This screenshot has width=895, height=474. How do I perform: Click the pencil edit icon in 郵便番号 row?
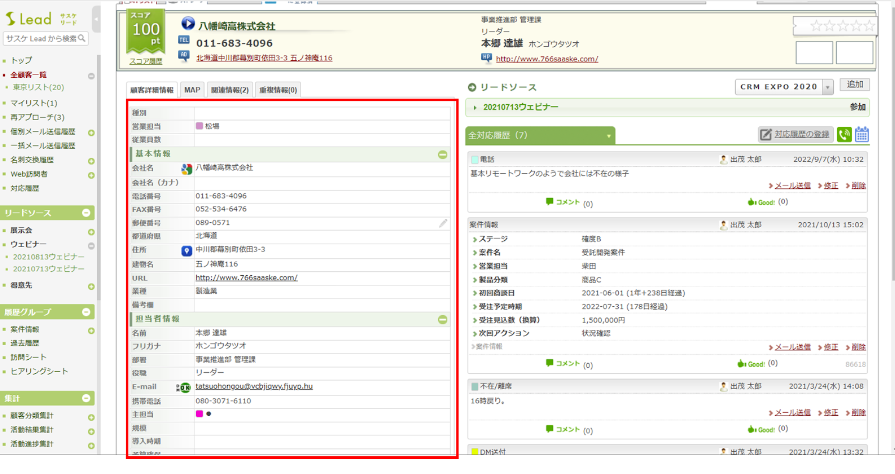coord(443,222)
